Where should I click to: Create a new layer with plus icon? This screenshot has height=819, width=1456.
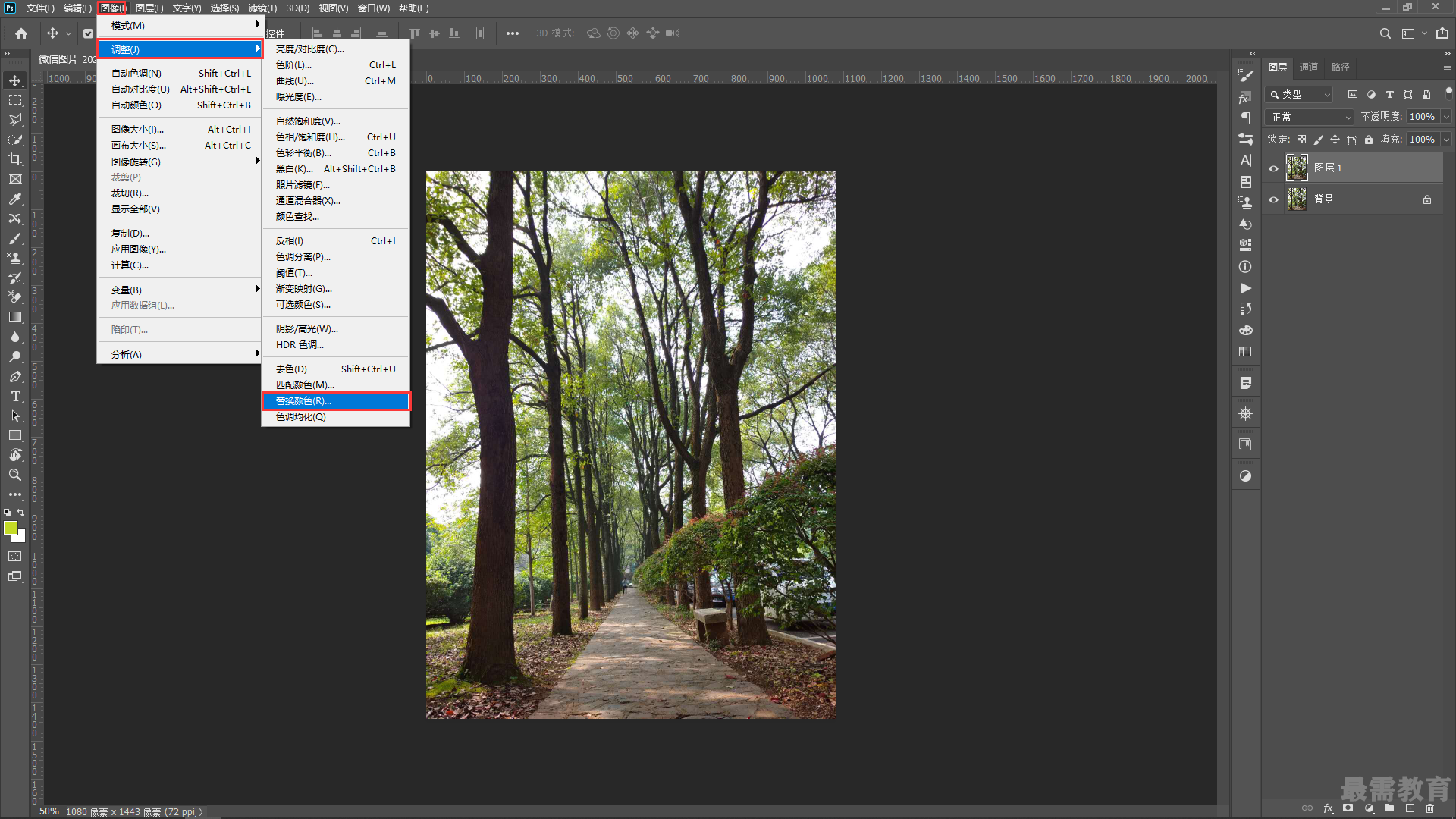tap(1410, 808)
